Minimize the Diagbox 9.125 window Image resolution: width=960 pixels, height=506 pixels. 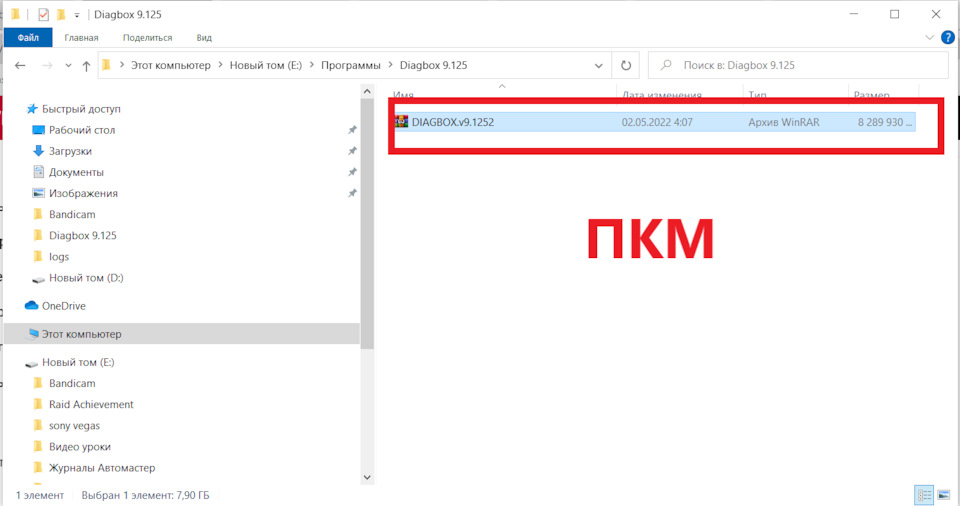pos(854,14)
